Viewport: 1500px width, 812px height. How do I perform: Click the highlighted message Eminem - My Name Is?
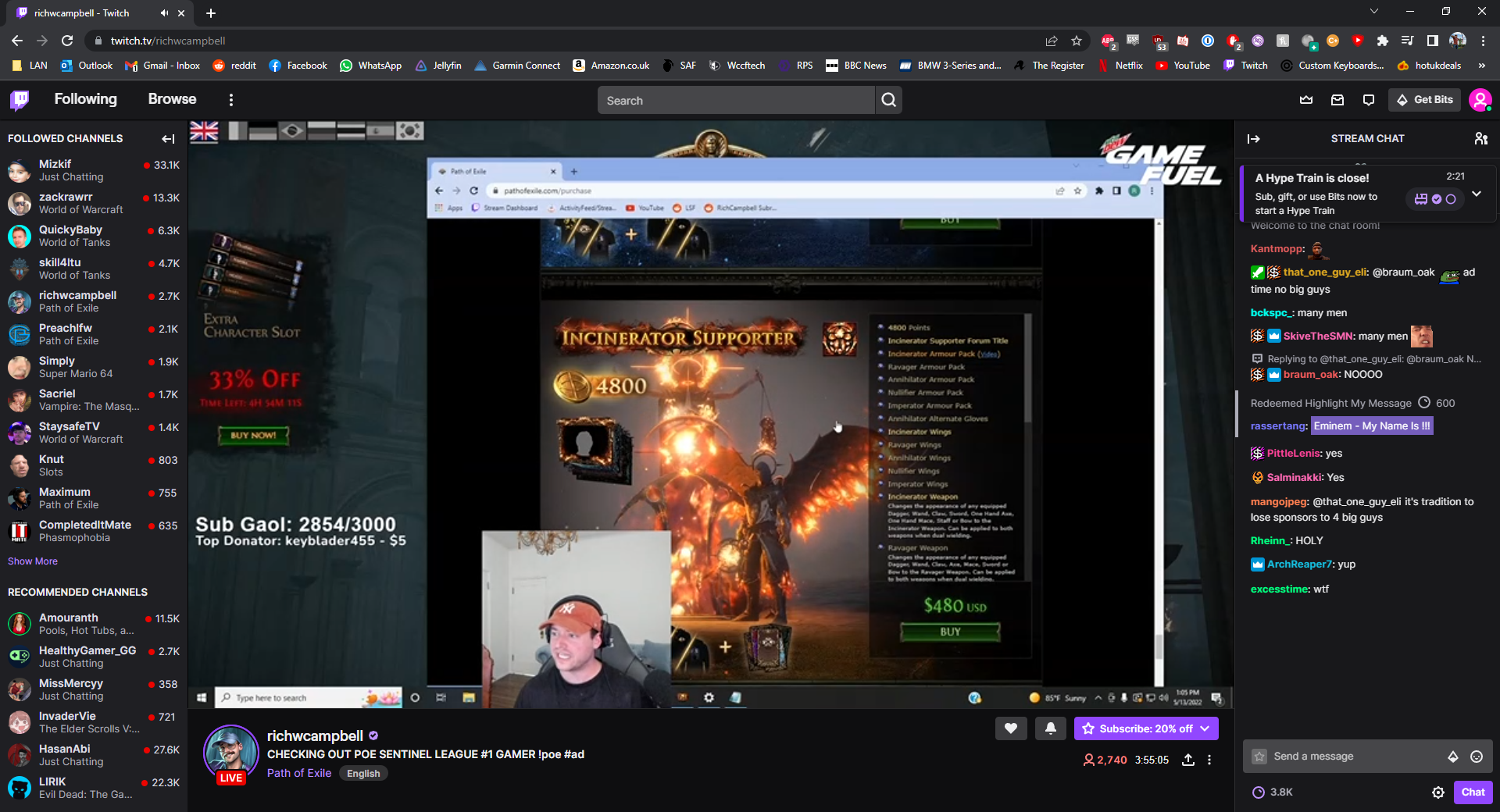pyautogui.click(x=1373, y=426)
